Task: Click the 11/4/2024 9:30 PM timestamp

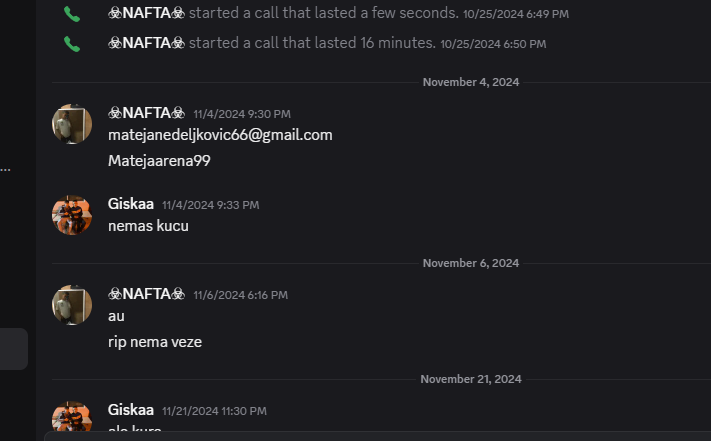Action: click(242, 114)
